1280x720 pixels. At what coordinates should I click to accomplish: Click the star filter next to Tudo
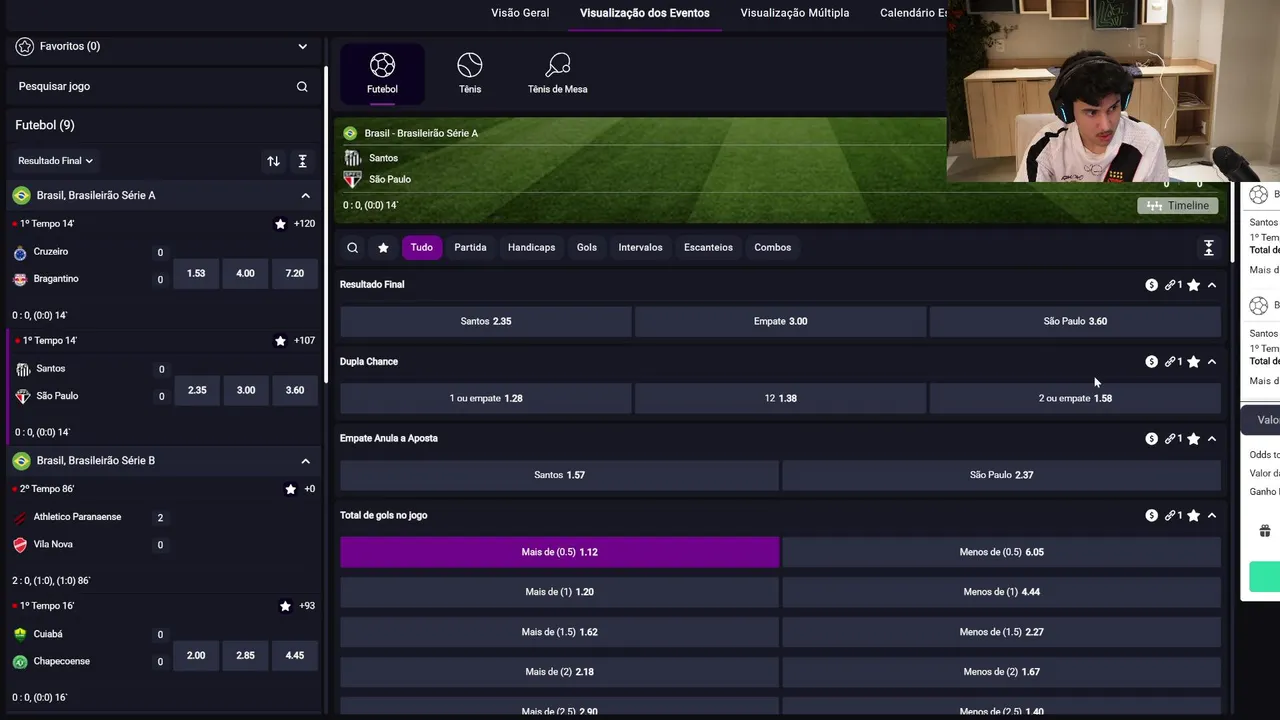[x=383, y=248]
